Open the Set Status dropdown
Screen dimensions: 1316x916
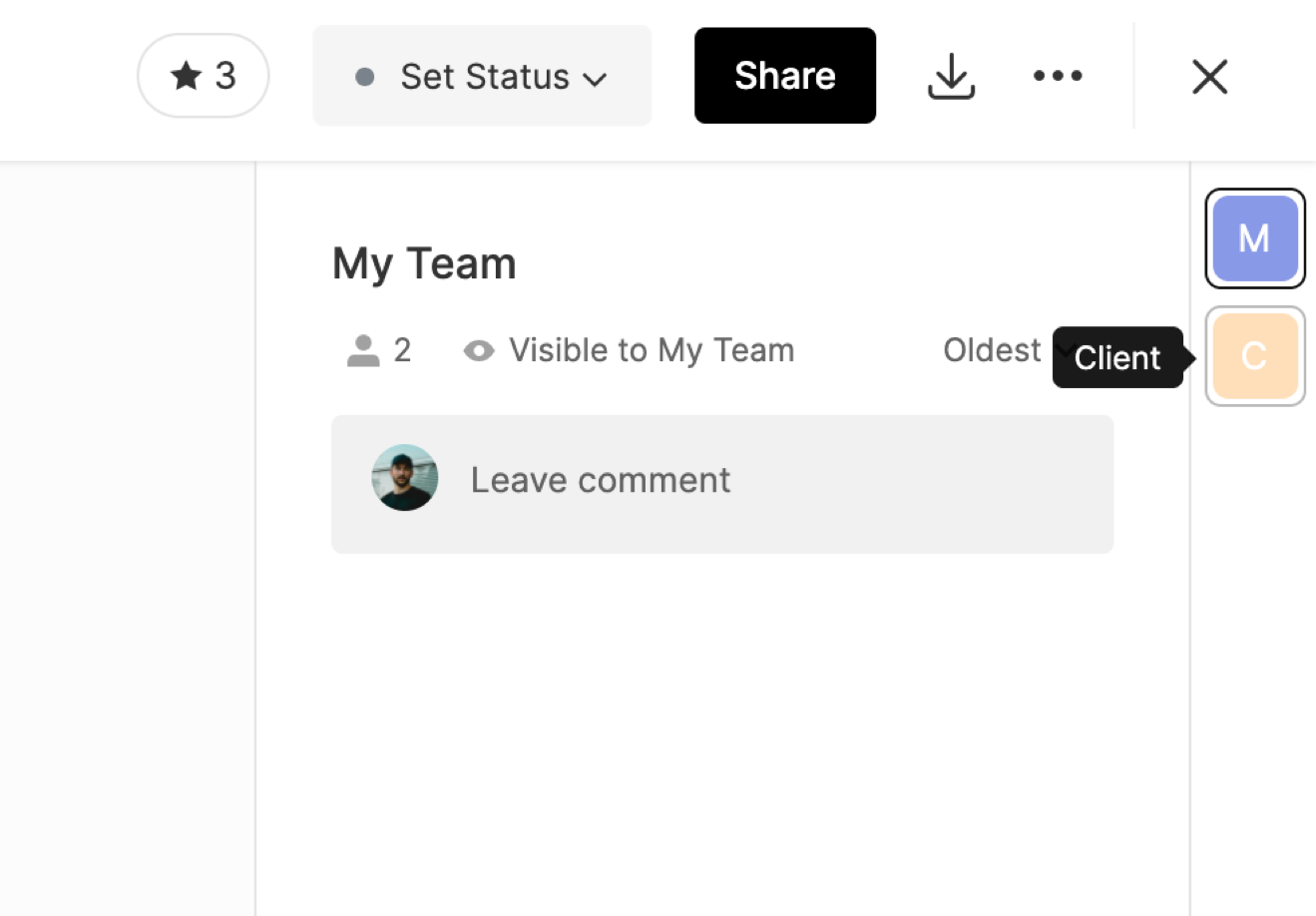[x=483, y=77]
